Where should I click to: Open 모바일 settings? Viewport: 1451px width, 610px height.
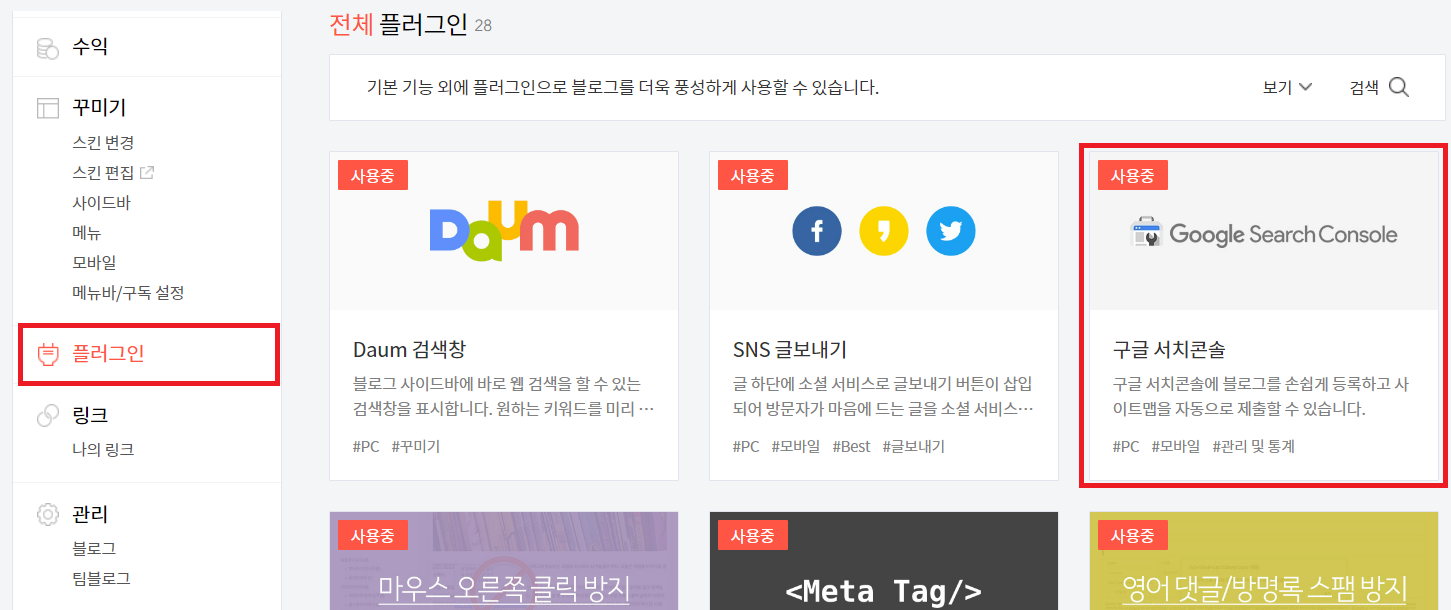(94, 263)
